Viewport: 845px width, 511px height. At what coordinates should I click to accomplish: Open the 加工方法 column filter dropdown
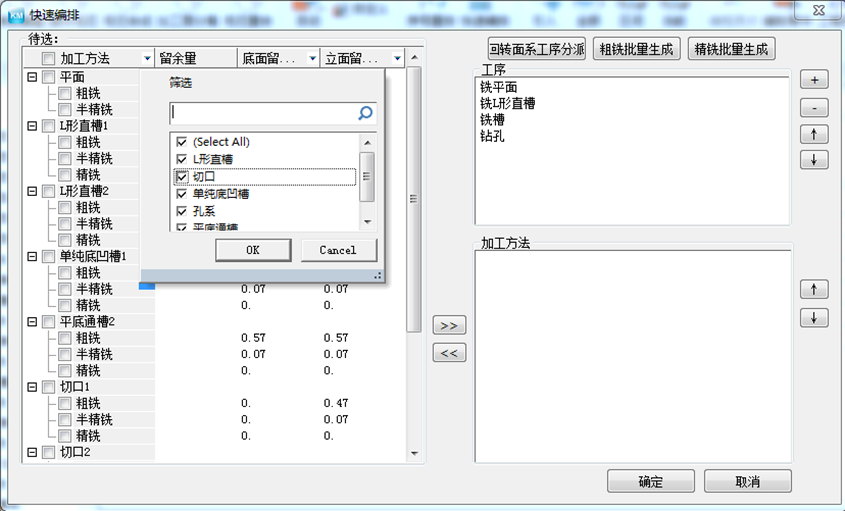pos(148,59)
